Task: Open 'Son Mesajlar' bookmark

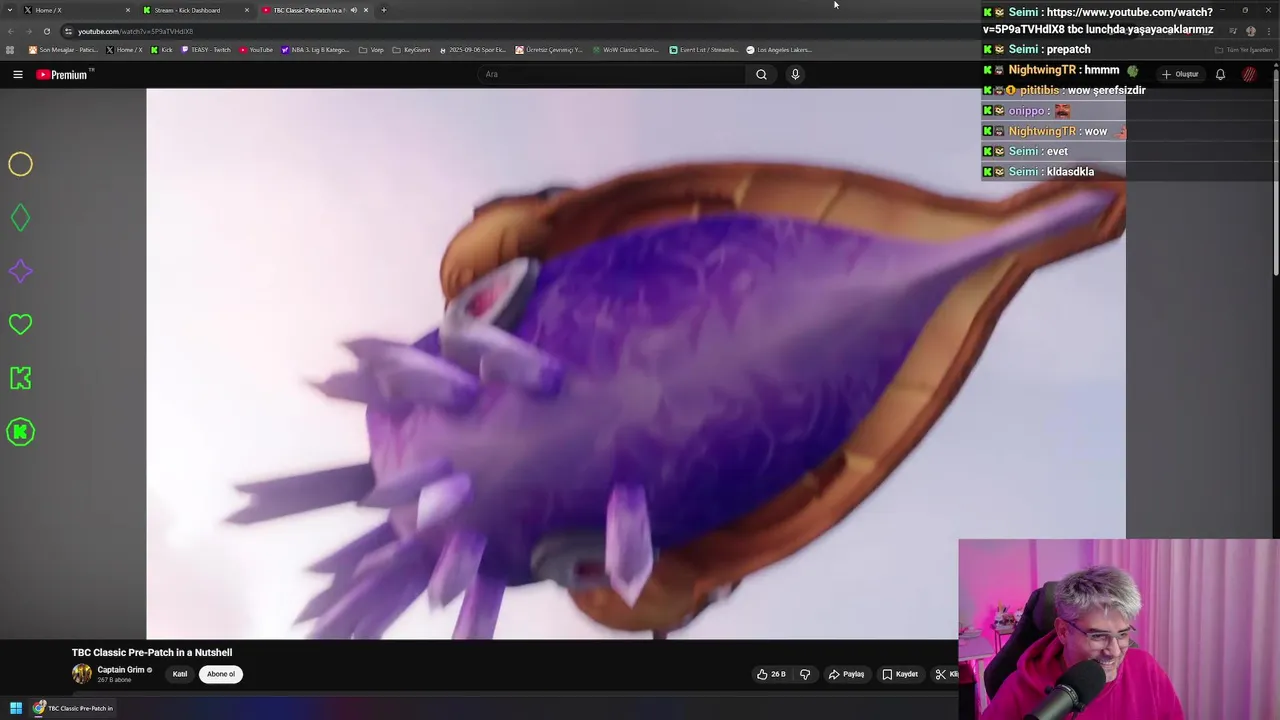Action: [x=63, y=50]
